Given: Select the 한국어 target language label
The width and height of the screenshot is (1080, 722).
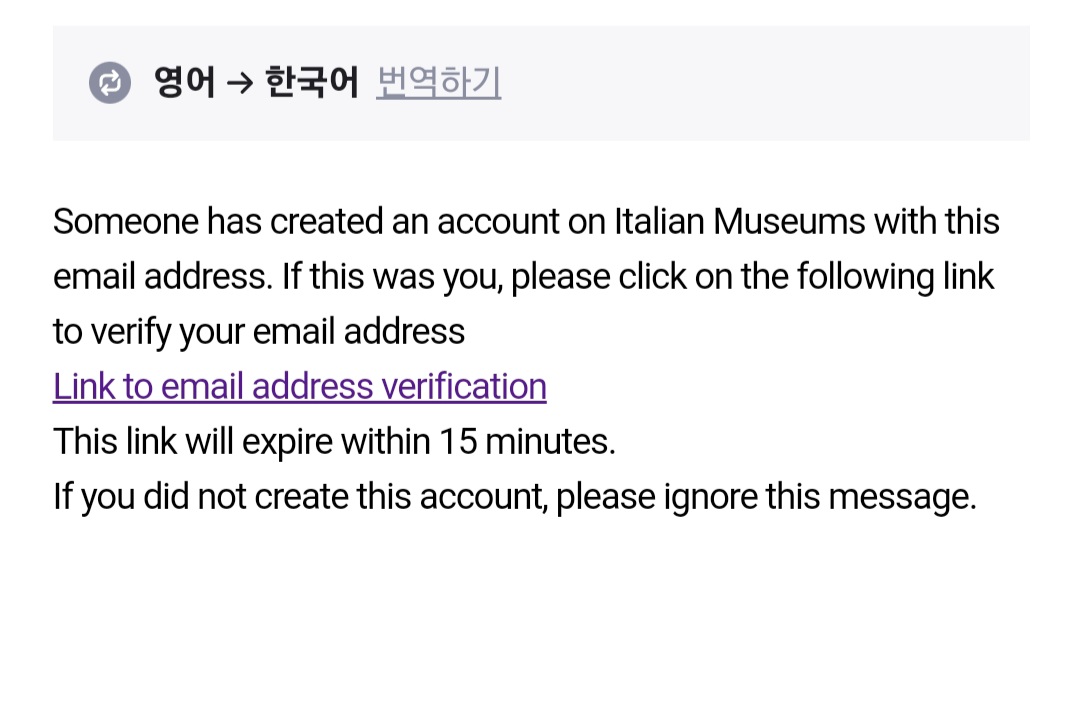Looking at the screenshot, I should coord(312,83).
